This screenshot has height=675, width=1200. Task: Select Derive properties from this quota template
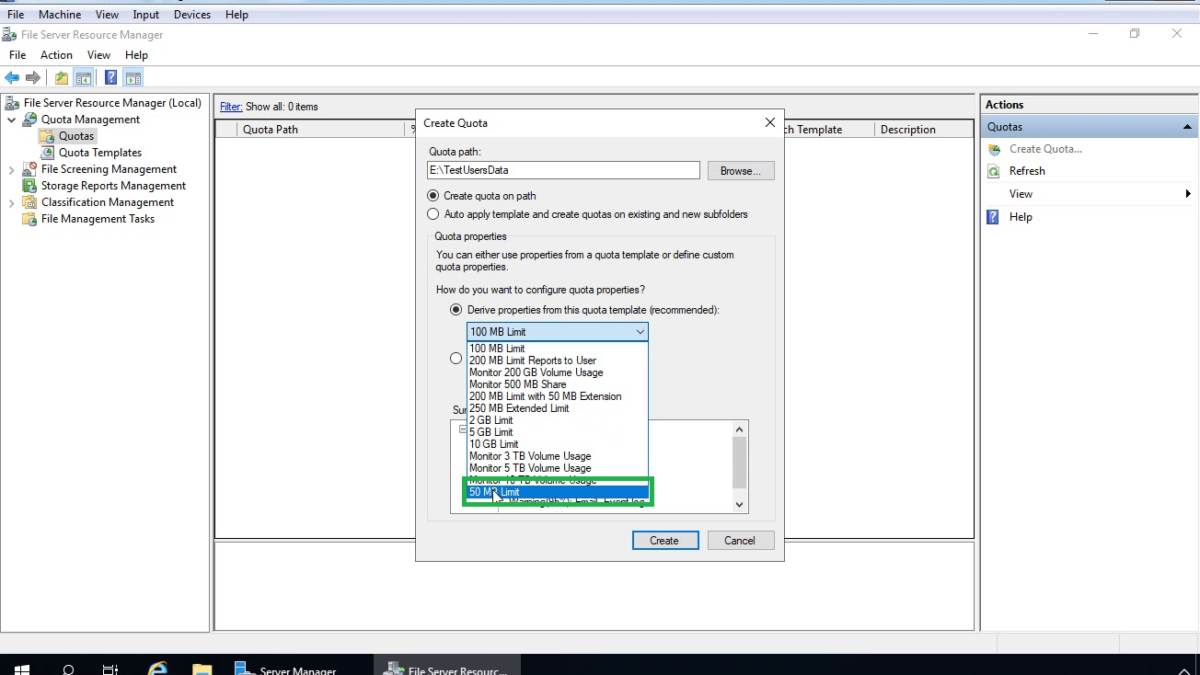(x=456, y=310)
